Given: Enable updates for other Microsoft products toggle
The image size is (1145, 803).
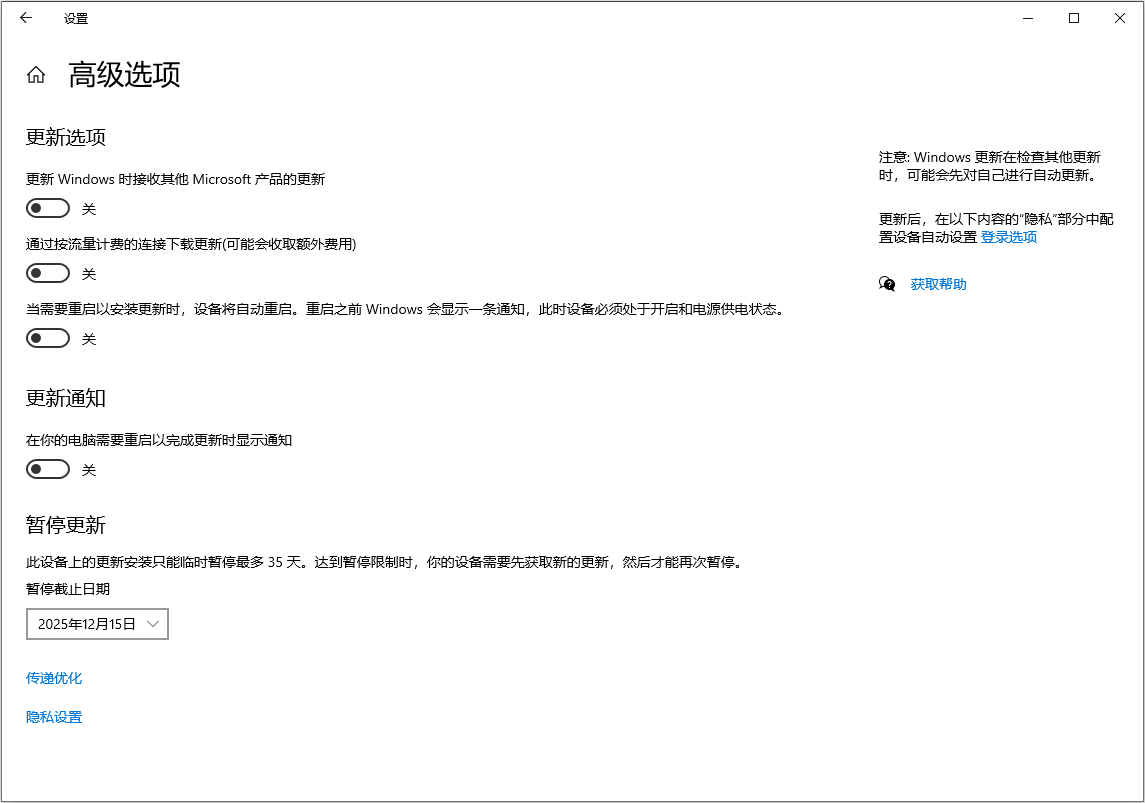Looking at the screenshot, I should click(48, 208).
